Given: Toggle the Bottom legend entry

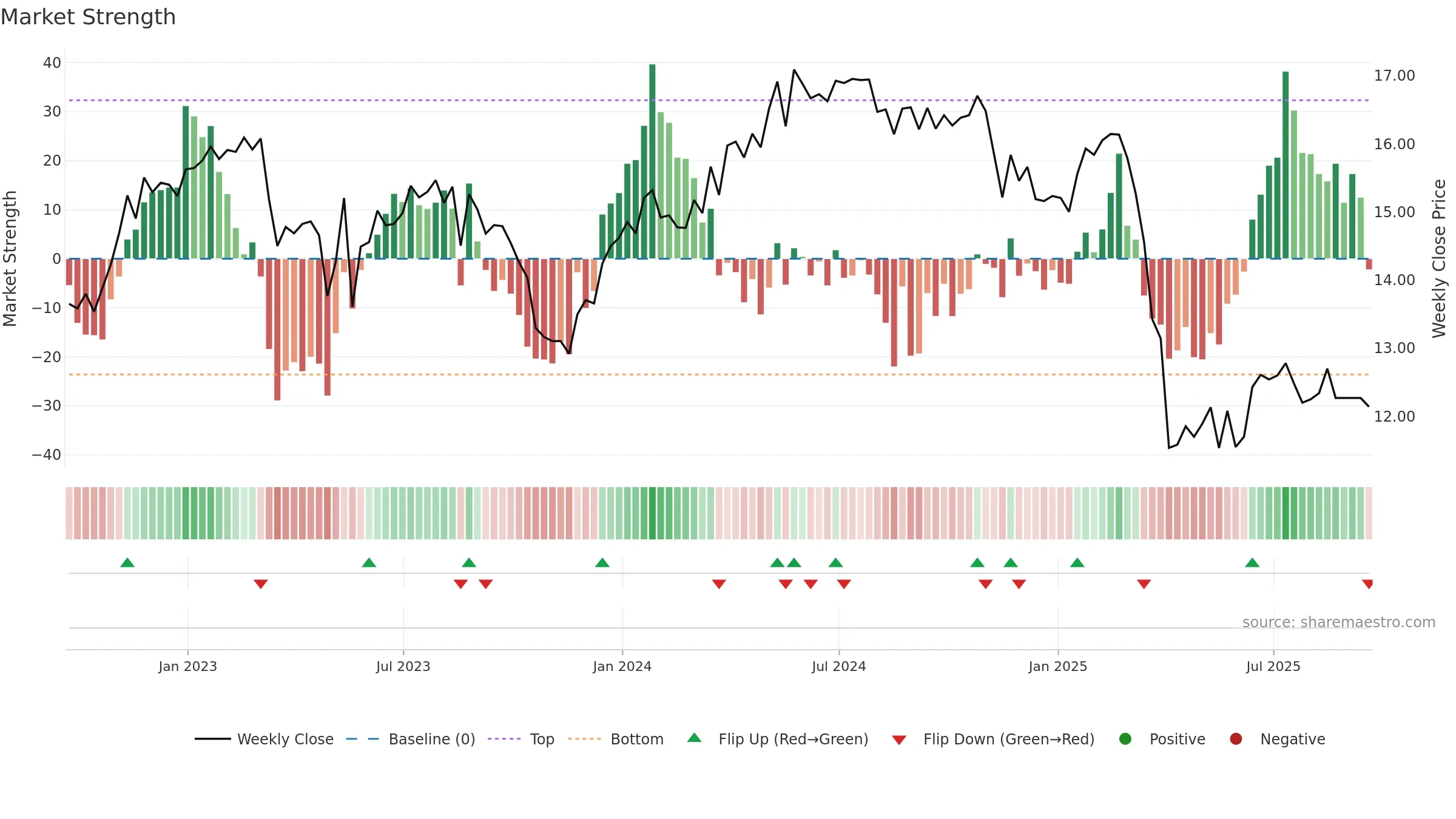Looking at the screenshot, I should (x=616, y=739).
